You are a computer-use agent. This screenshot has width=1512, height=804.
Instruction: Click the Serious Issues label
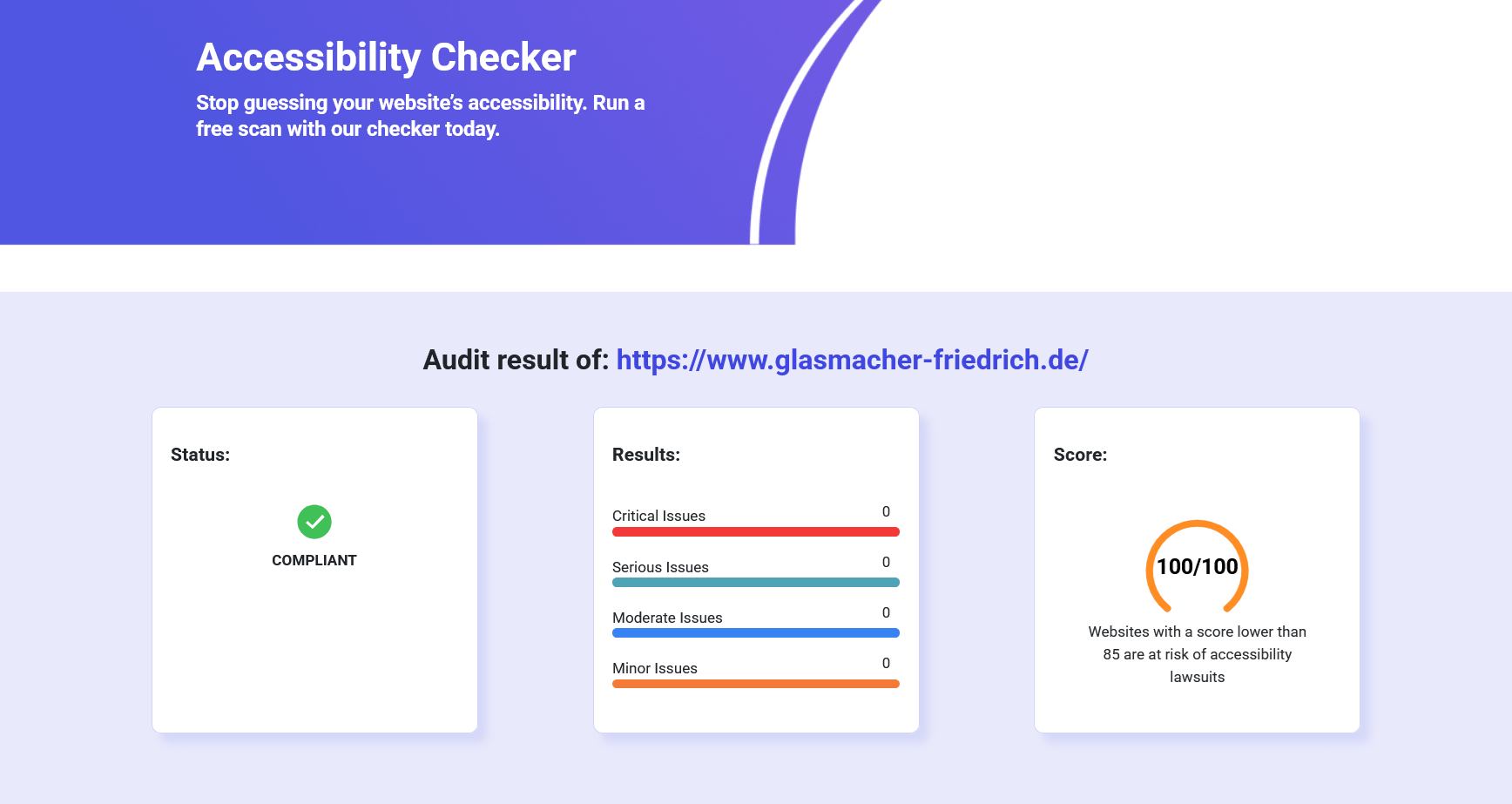660,567
